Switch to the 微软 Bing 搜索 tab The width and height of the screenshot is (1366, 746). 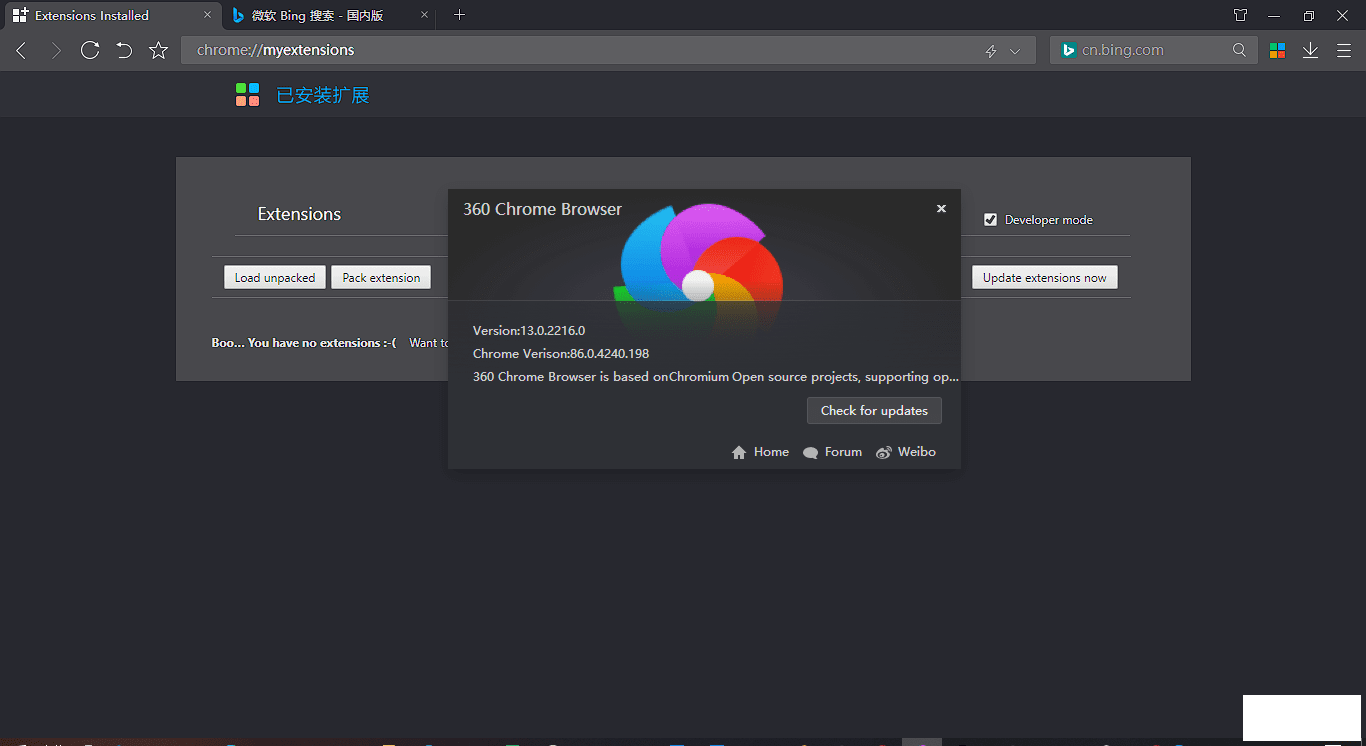tap(329, 15)
